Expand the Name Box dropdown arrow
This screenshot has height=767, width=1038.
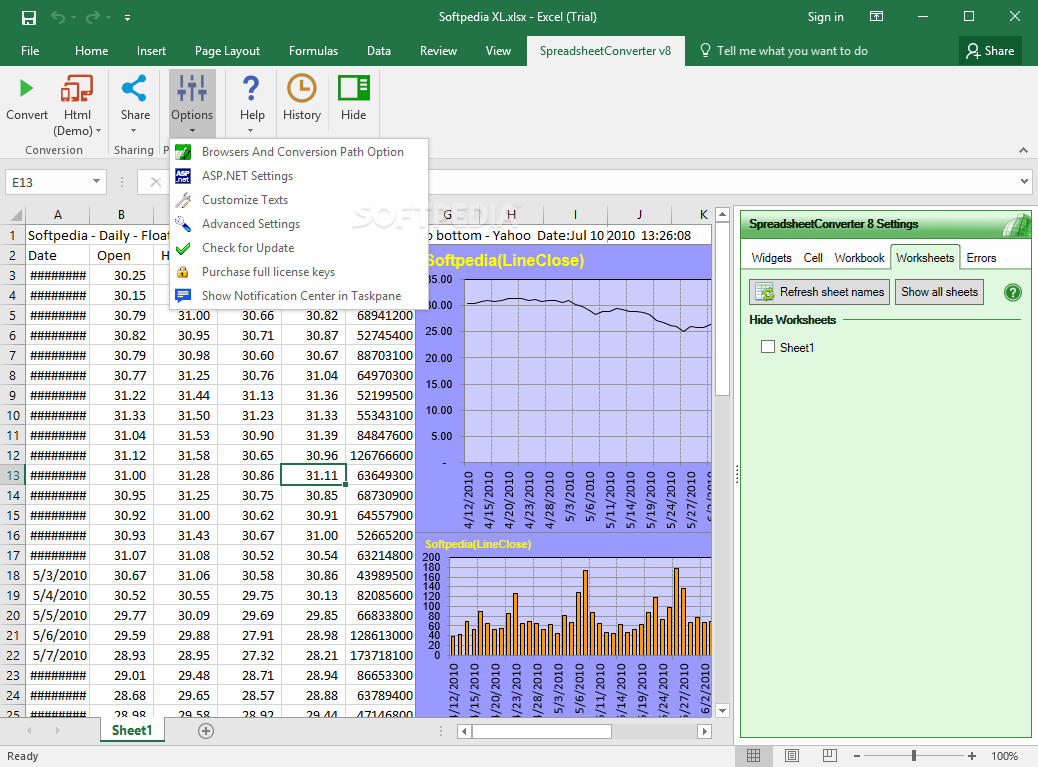click(x=97, y=181)
